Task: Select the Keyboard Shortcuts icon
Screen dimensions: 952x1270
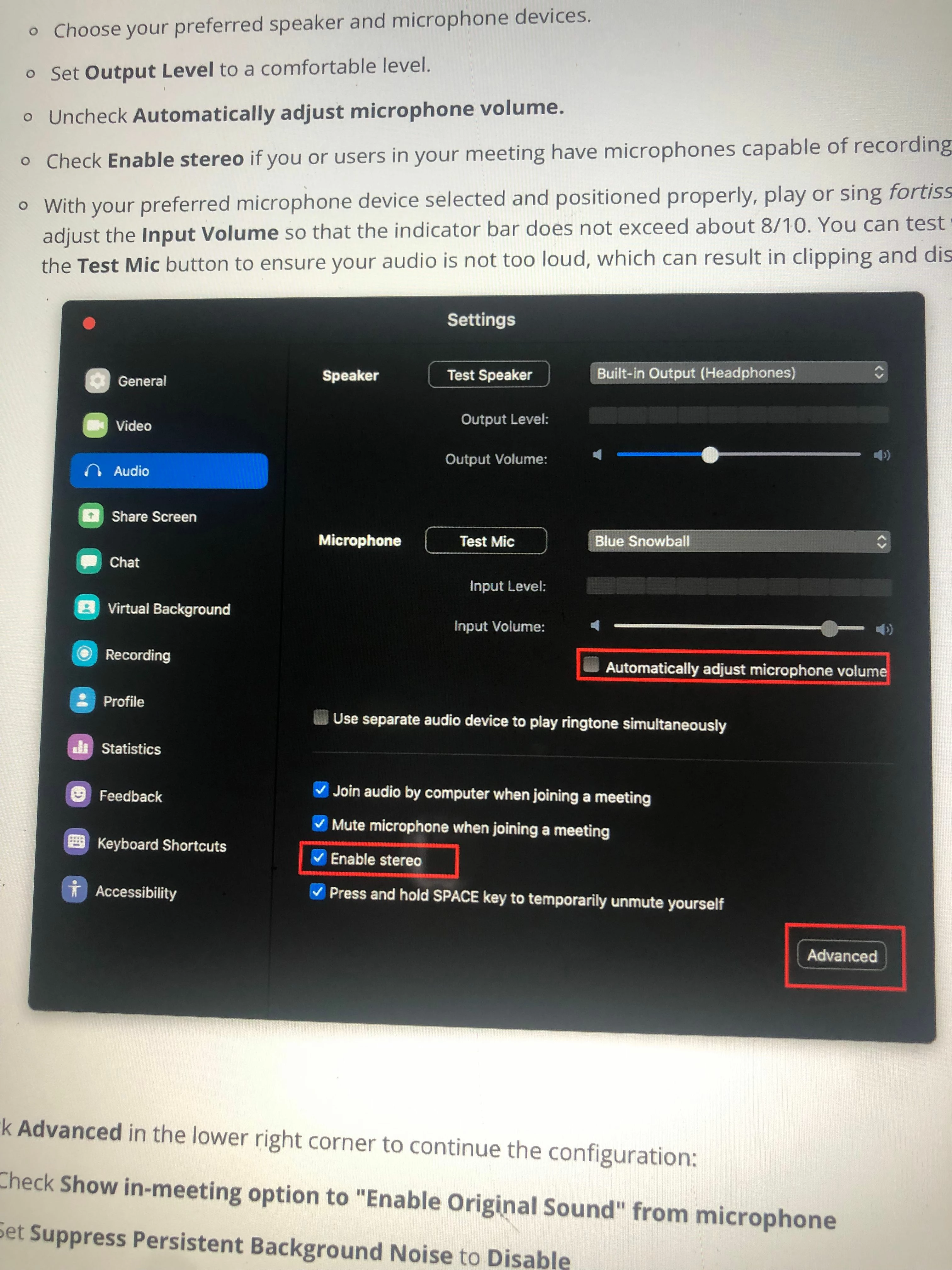Action: pos(76,842)
